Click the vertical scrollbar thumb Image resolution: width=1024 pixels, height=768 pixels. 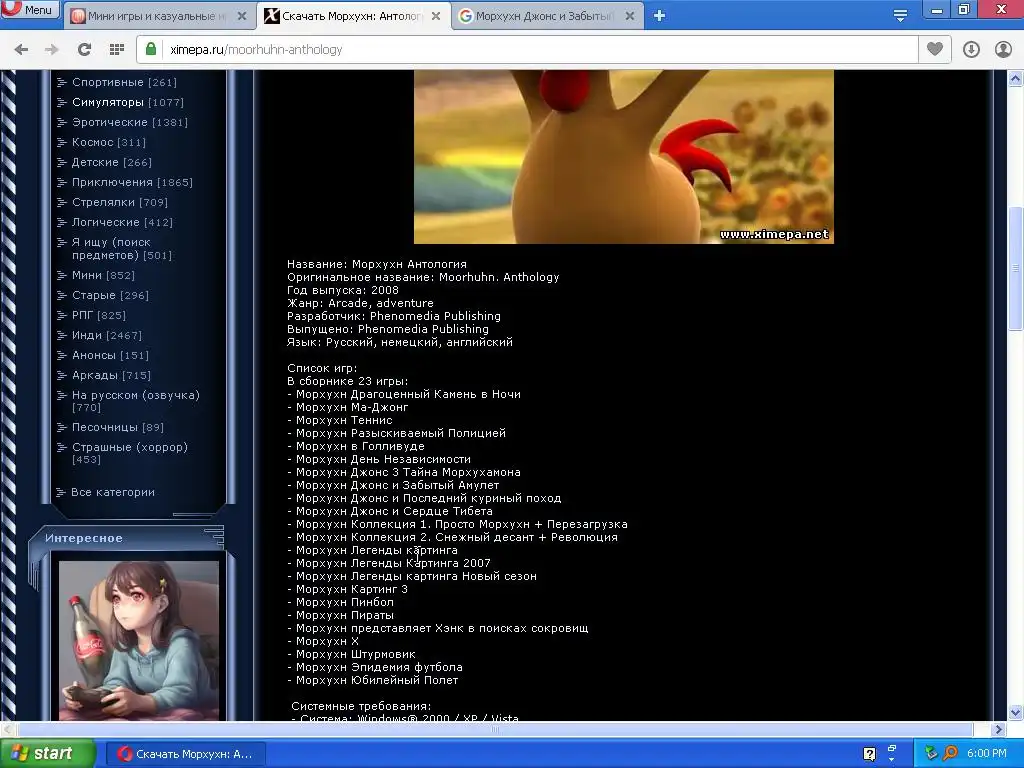pyautogui.click(x=1016, y=268)
